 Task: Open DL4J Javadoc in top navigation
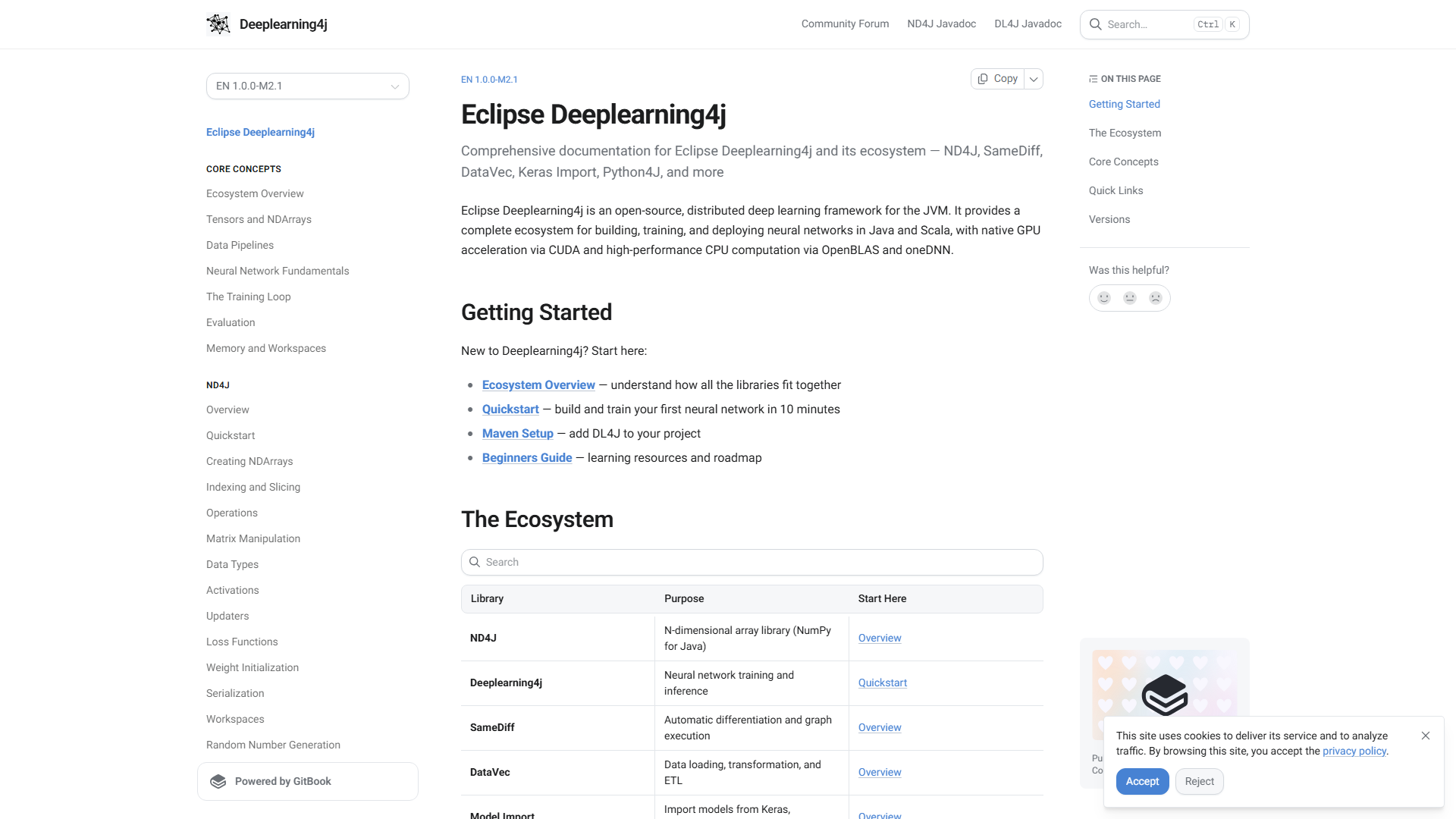tap(1028, 24)
